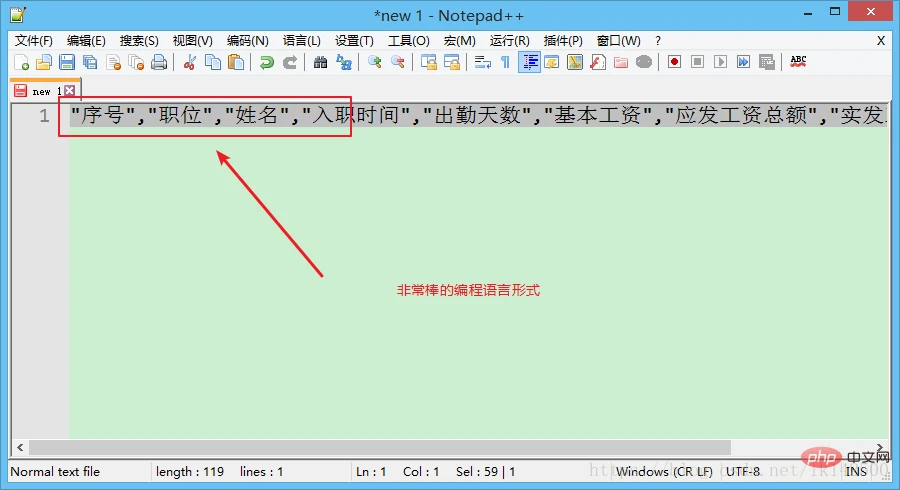Click the Redo arrow icon
This screenshot has width=900, height=490.
(290, 62)
